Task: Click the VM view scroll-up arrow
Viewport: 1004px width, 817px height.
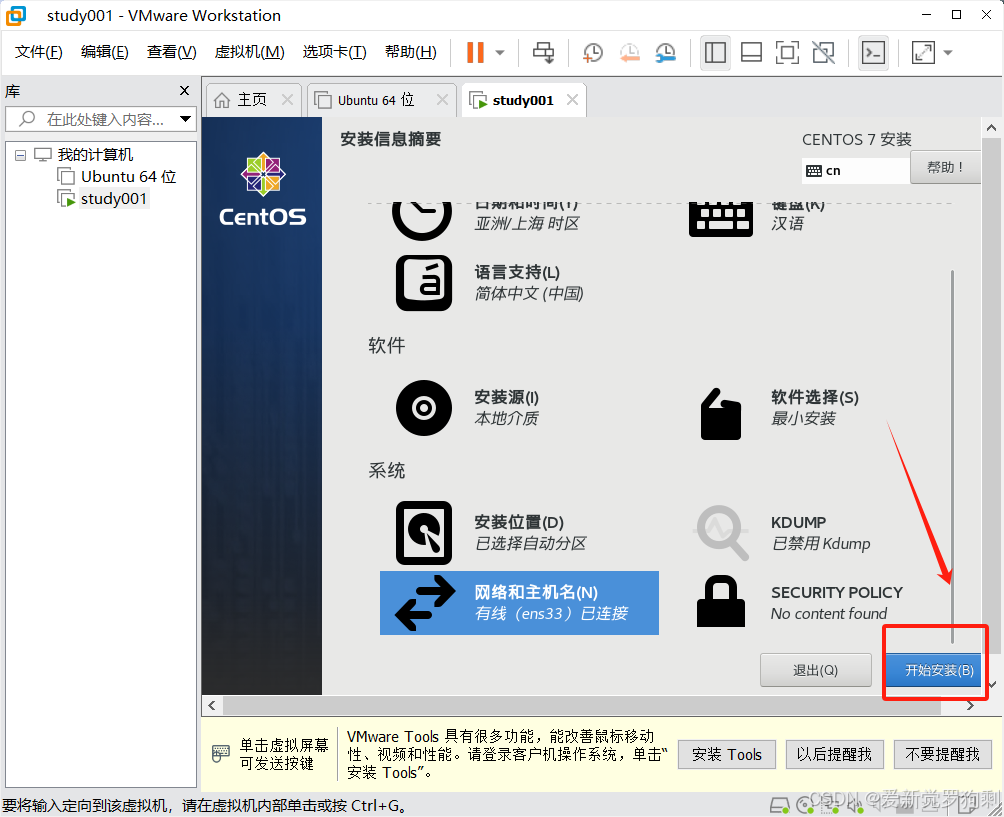Action: pyautogui.click(x=991, y=127)
